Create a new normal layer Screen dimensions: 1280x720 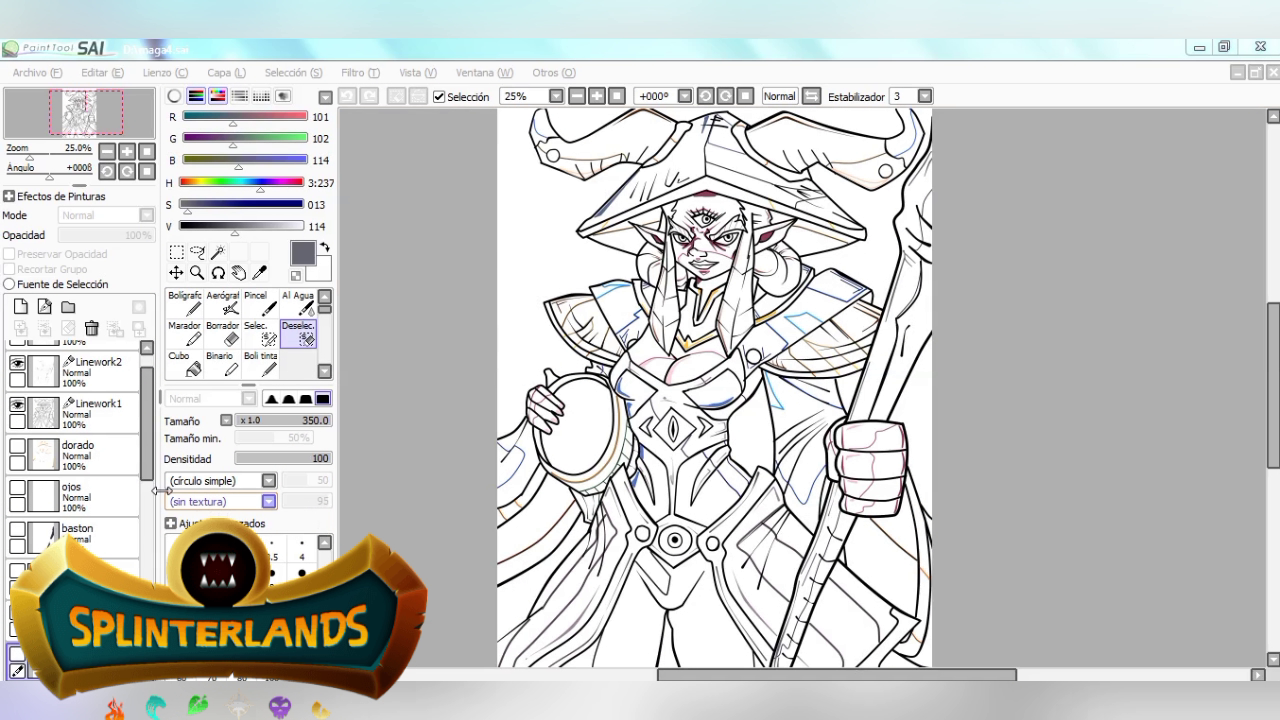tap(20, 307)
